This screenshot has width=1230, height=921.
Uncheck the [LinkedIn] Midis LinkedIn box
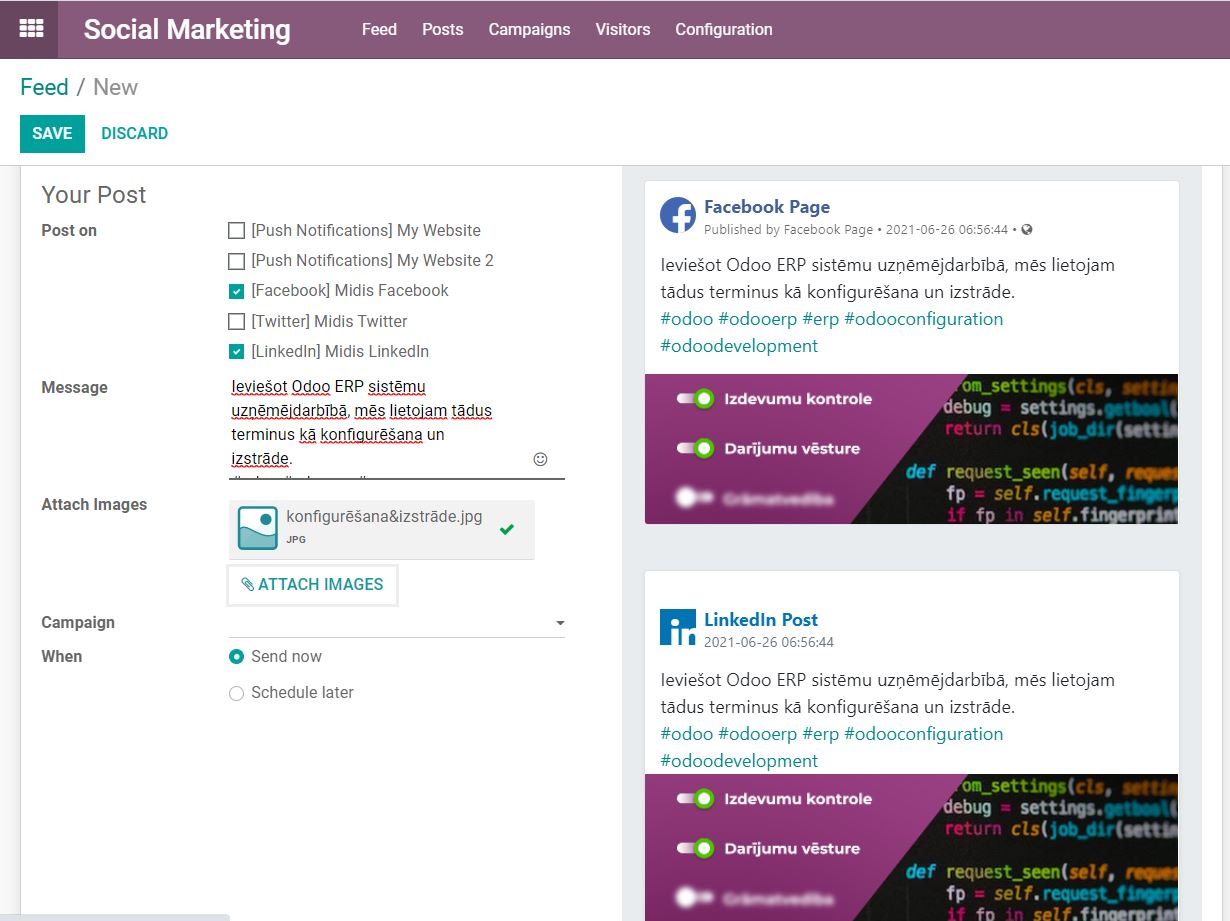click(x=237, y=352)
